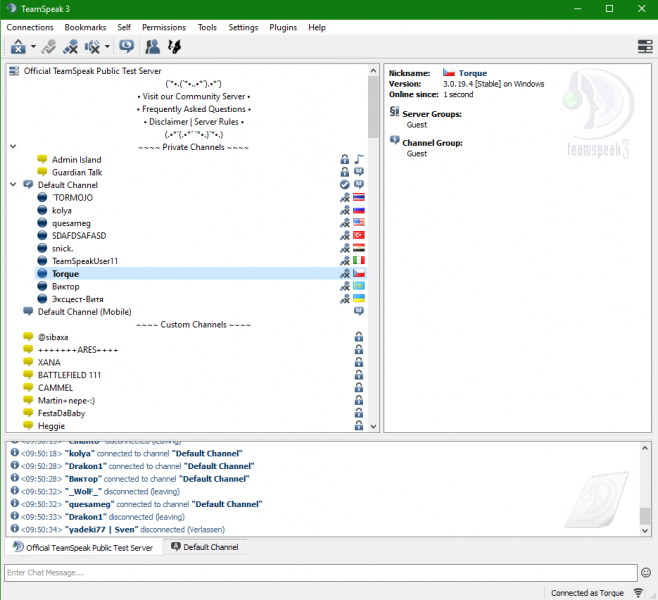Click the connection signal icon in status bar
The height and width of the screenshot is (600, 658).
pyautogui.click(x=638, y=593)
